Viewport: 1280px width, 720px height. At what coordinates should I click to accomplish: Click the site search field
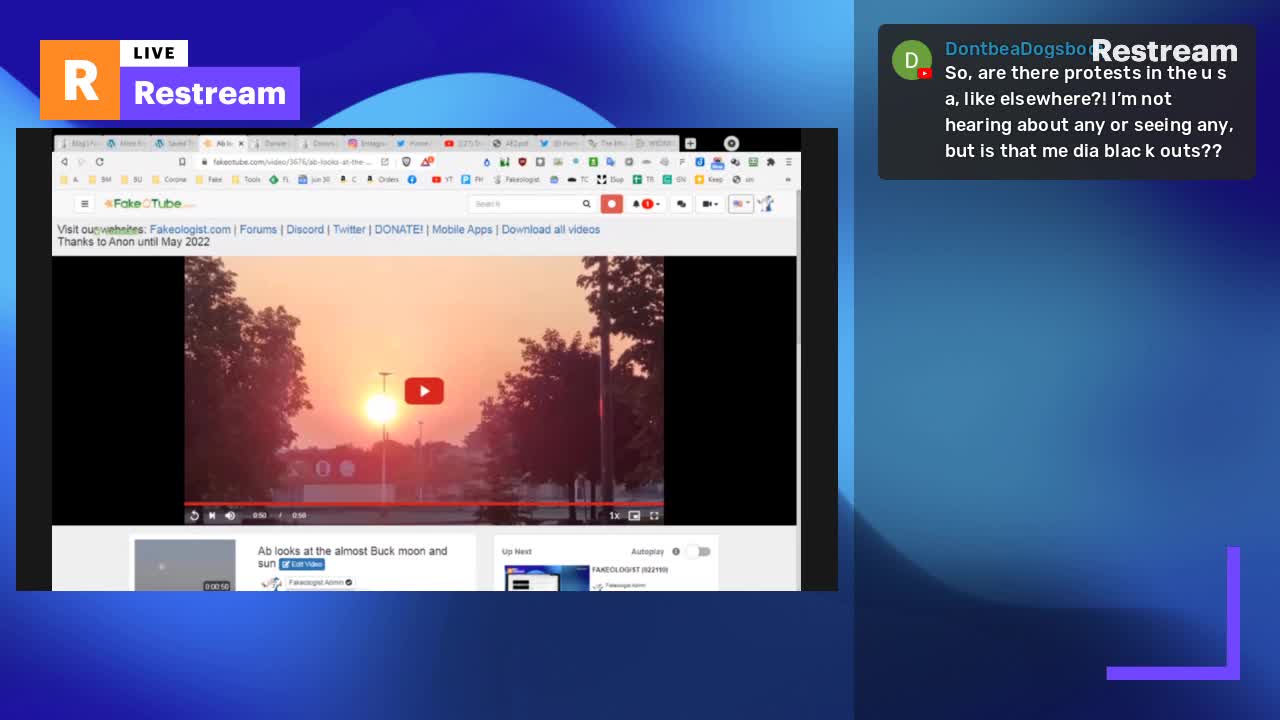tap(523, 204)
